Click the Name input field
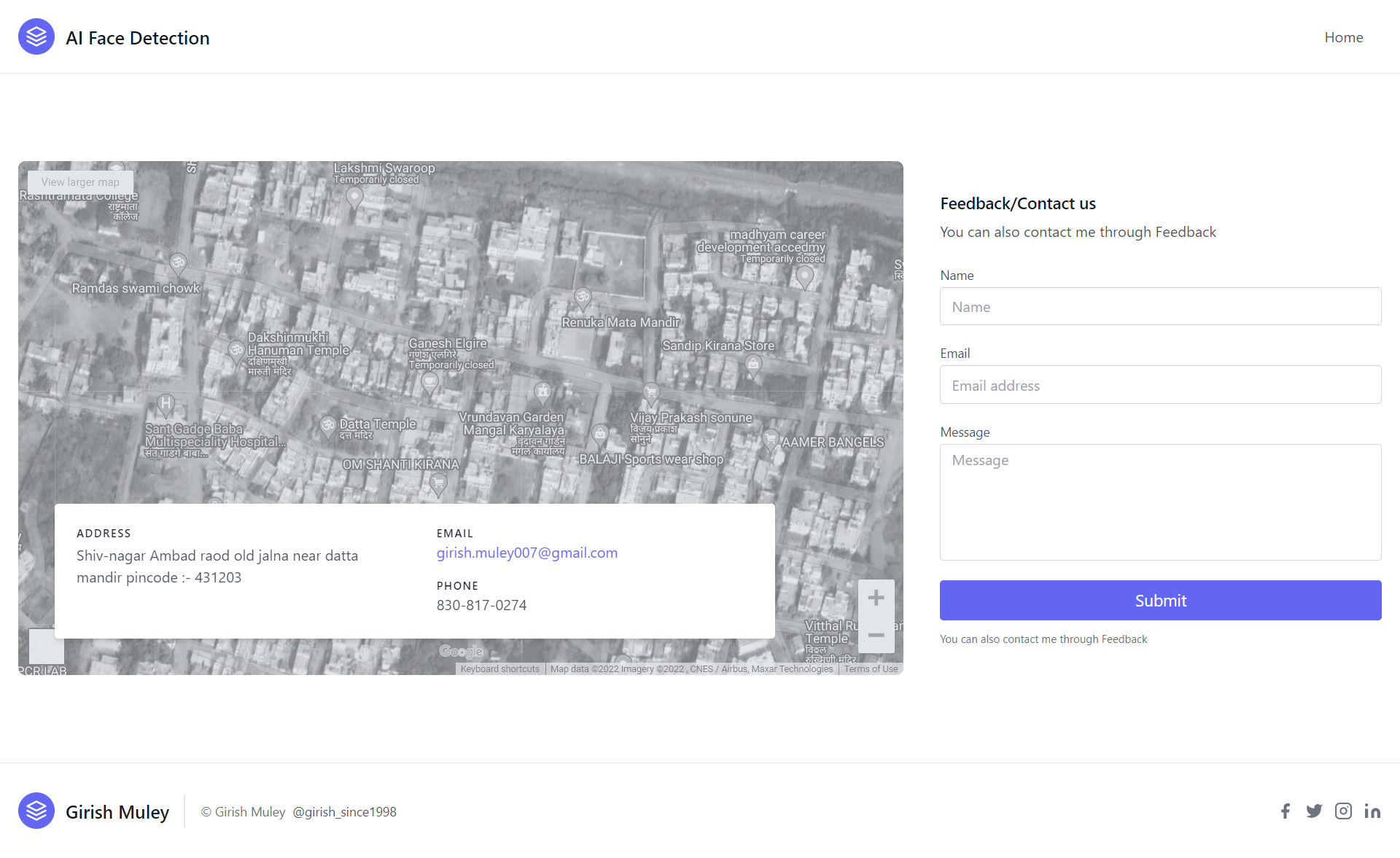The image size is (1400, 858). (x=1160, y=306)
